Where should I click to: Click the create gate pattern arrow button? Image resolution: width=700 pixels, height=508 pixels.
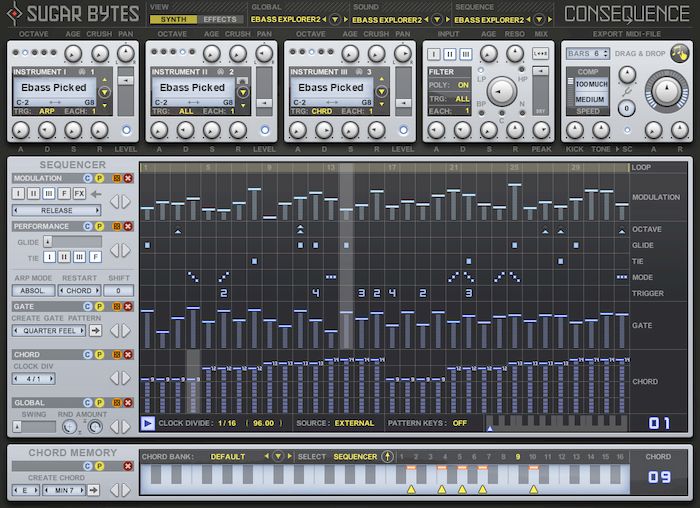click(x=95, y=330)
